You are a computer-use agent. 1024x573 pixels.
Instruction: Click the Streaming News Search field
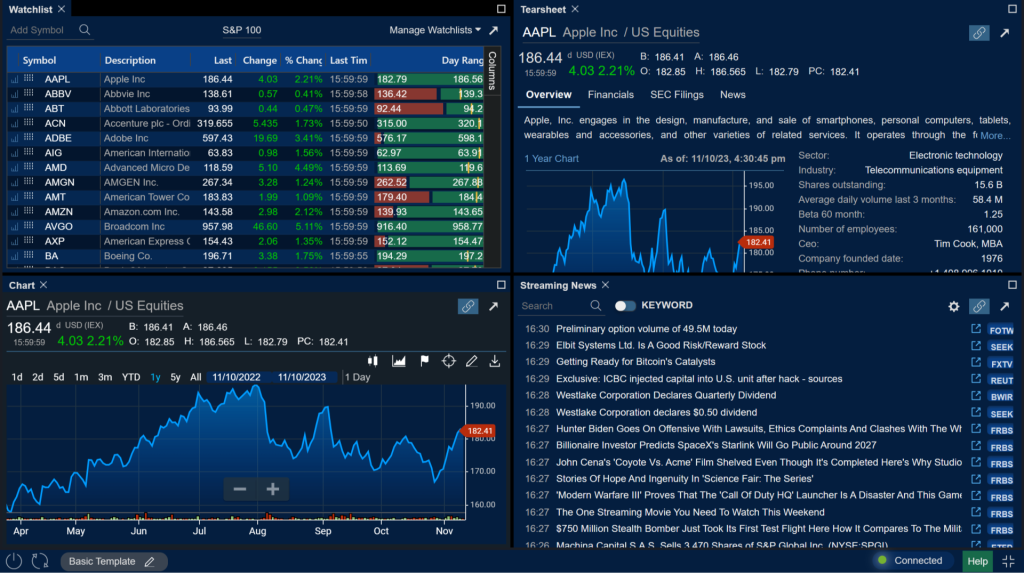(552, 306)
